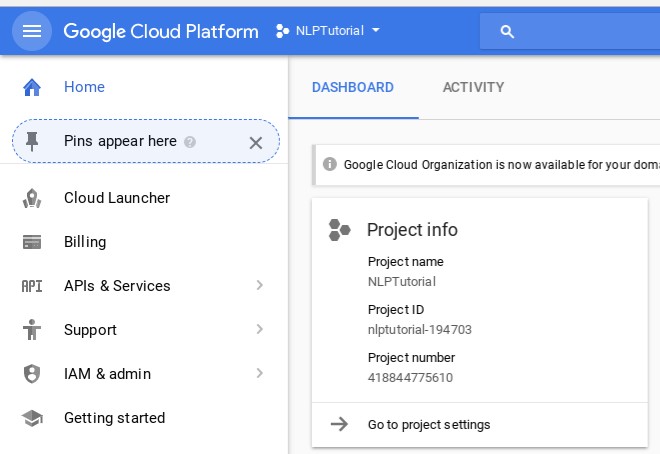Click the Project info card heading
Viewport: 660px width, 454px height.
coord(412,230)
